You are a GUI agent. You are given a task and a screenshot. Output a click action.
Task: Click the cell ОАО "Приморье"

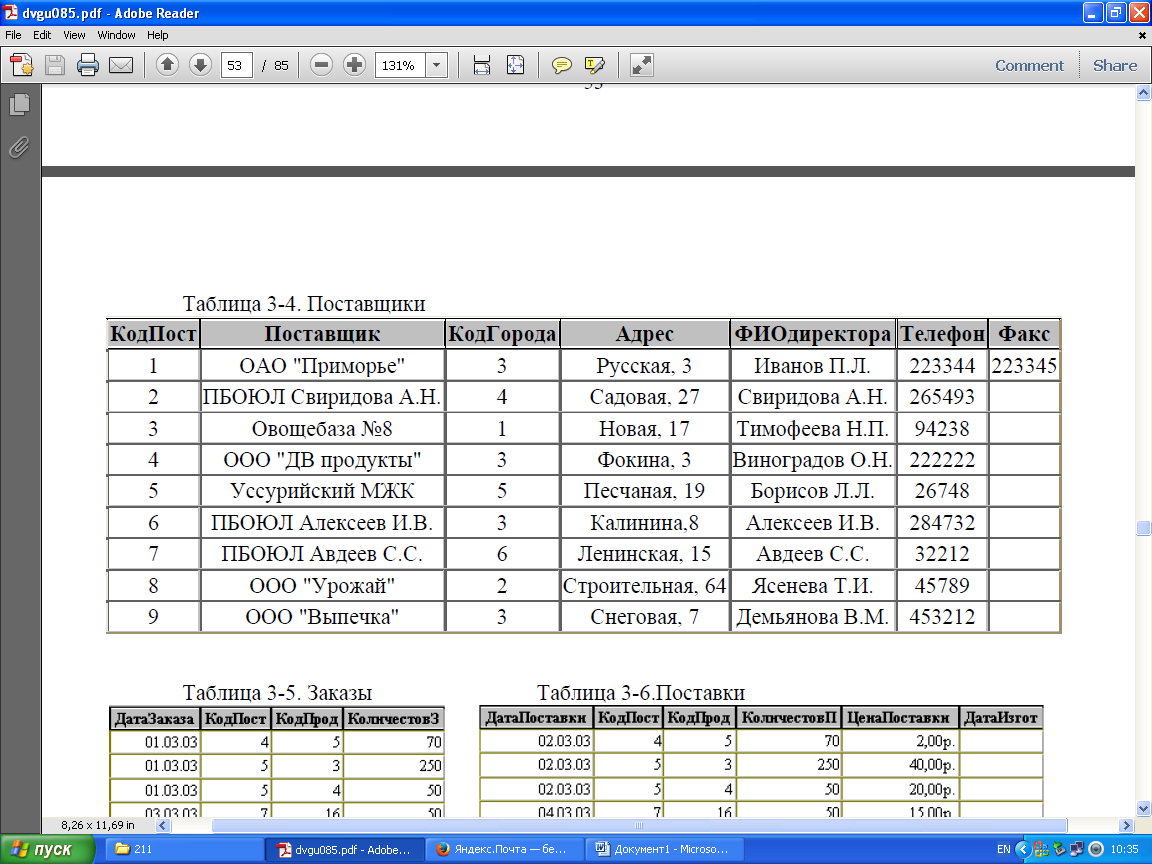[322, 365]
